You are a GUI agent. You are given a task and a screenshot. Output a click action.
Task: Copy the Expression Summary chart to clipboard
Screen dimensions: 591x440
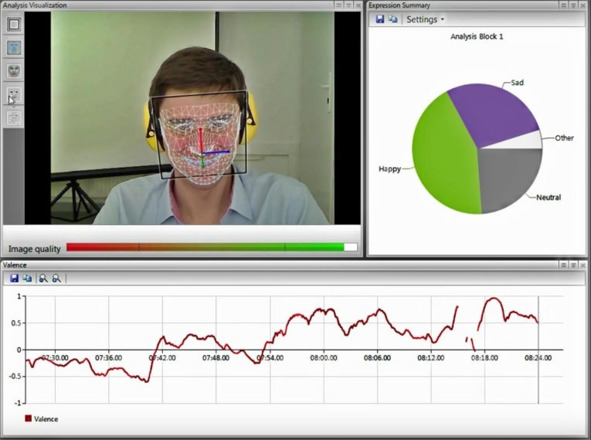click(393, 19)
